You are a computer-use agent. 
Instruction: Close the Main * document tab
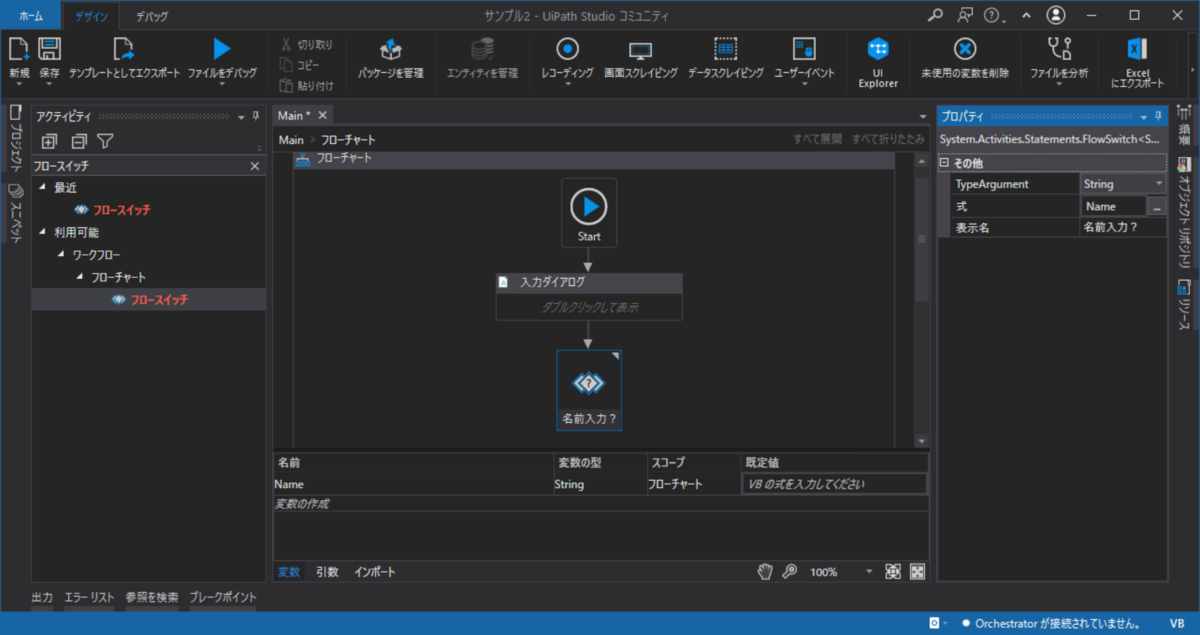322,116
